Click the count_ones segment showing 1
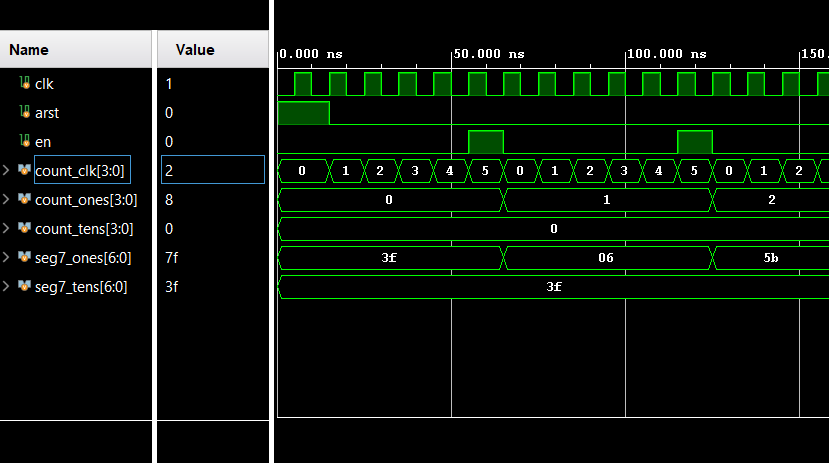The height and width of the screenshot is (463, 829). coord(607,200)
